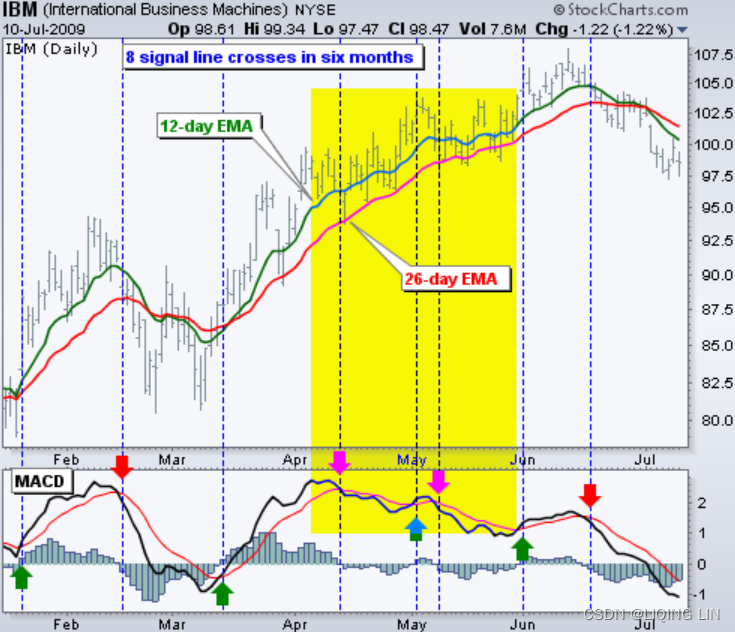Click the low price "Lo 97.47"

345,29
